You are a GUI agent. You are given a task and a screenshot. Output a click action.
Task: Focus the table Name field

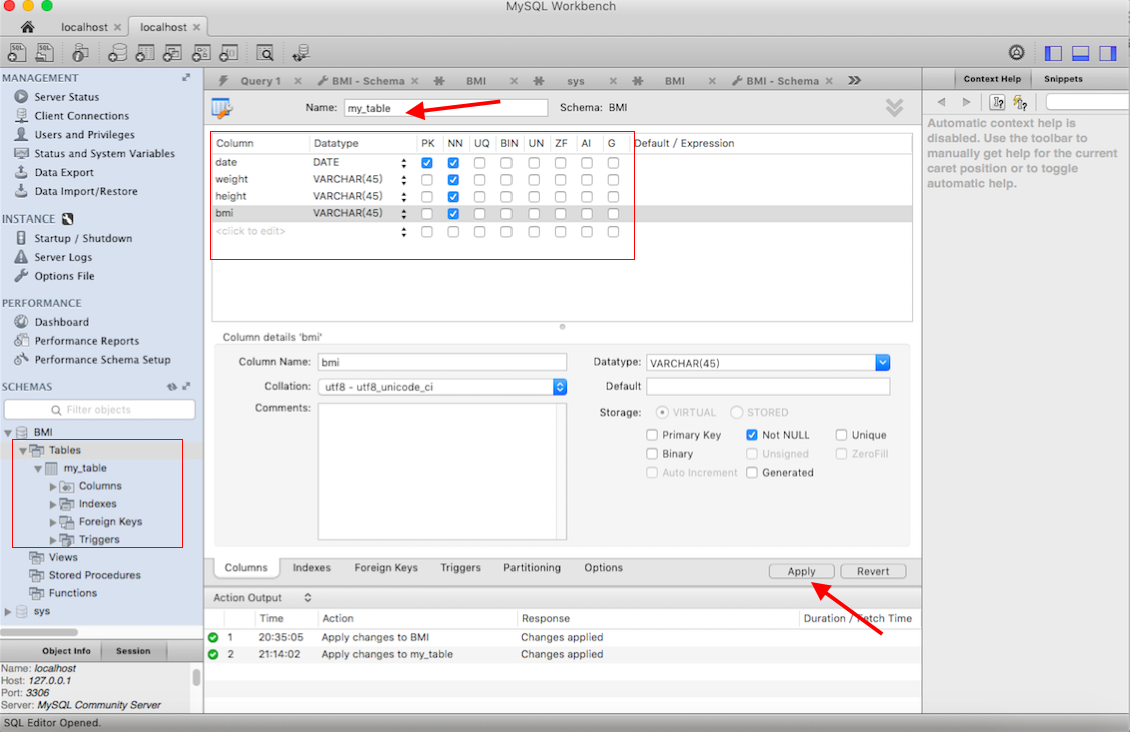445,108
